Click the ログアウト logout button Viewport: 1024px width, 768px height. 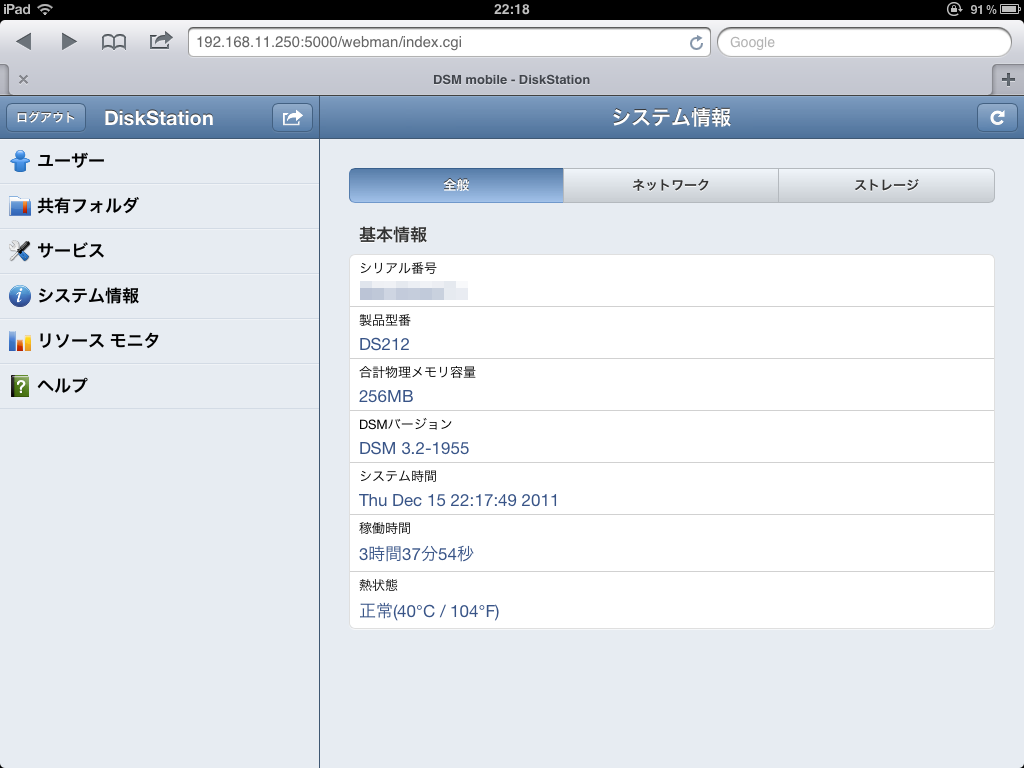point(46,118)
